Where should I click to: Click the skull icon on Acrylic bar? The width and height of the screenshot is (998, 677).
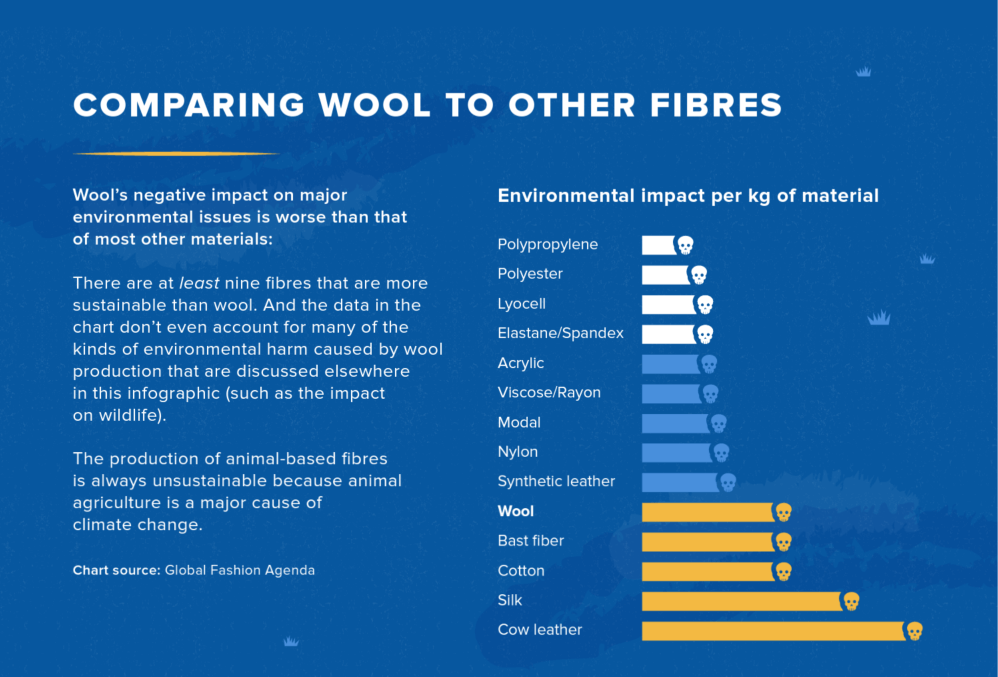[x=708, y=364]
